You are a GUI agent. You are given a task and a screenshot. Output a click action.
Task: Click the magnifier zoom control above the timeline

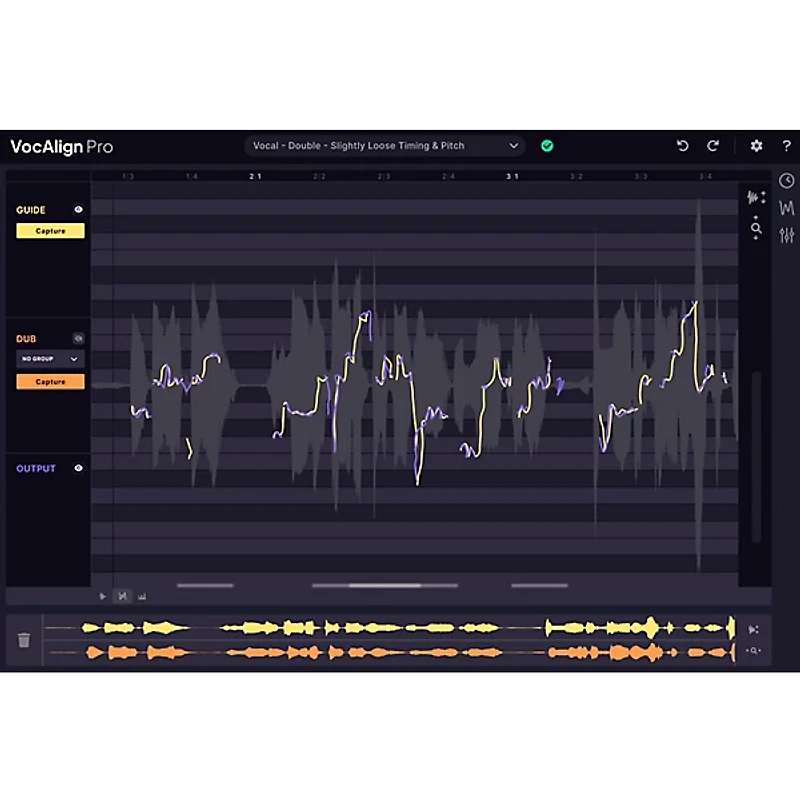756,229
